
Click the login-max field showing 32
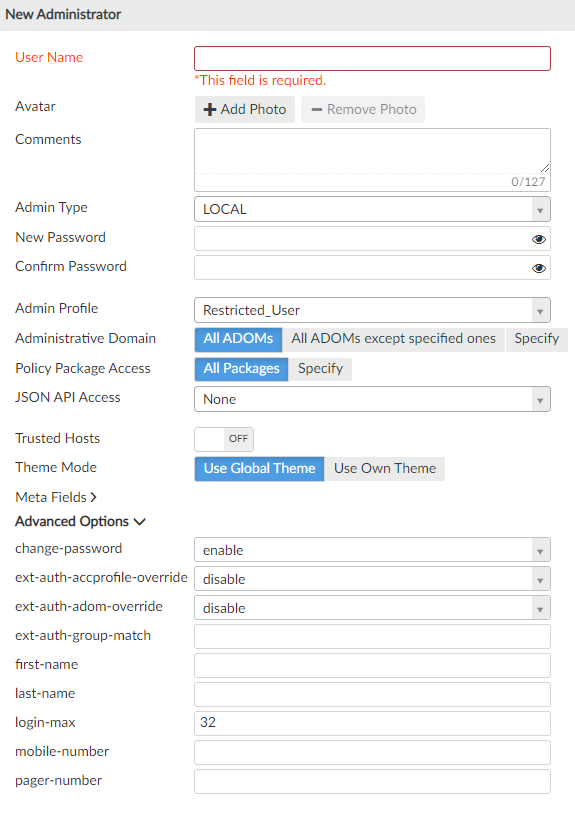point(372,724)
